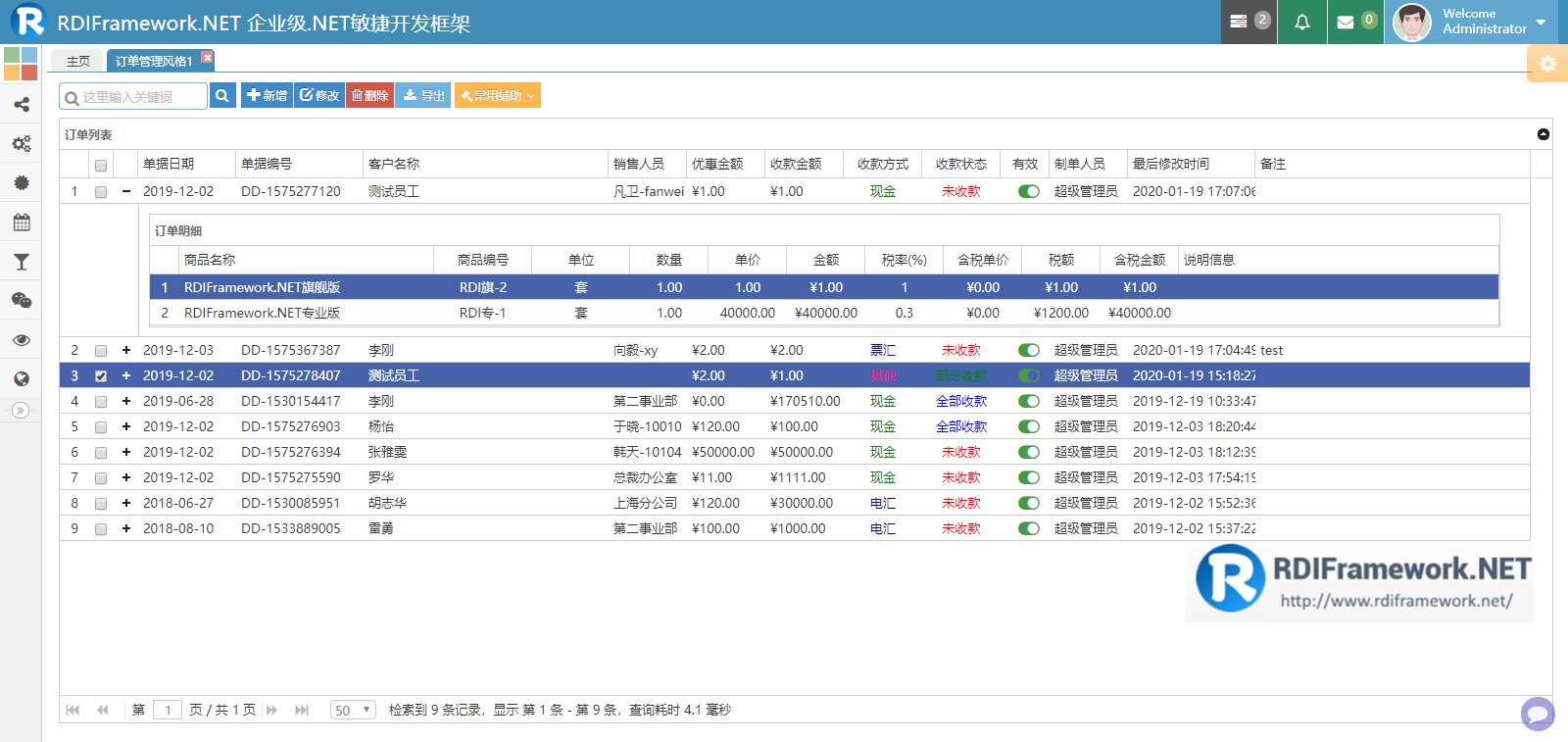This screenshot has width=1568, height=742.
Task: Tick the select-all checkbox in grid header
Action: (101, 165)
